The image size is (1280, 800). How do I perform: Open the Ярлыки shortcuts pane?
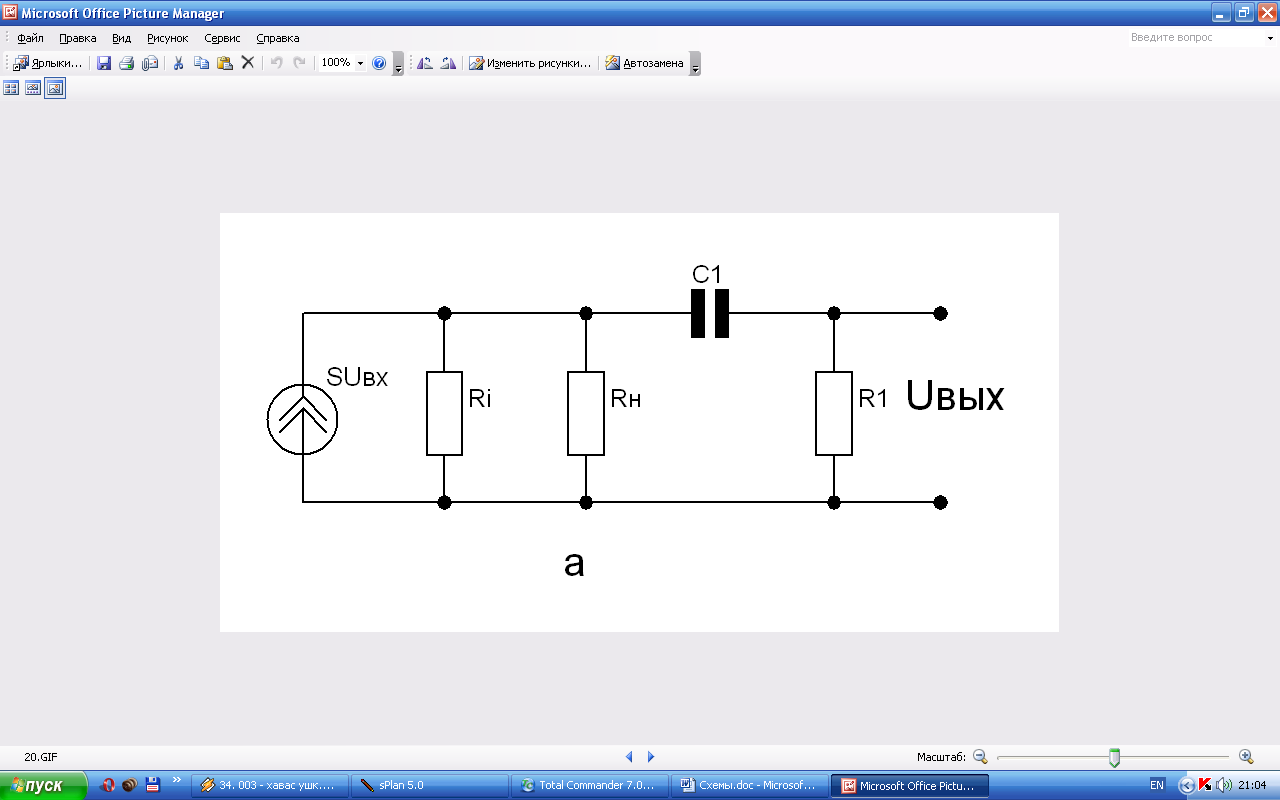(x=48, y=63)
